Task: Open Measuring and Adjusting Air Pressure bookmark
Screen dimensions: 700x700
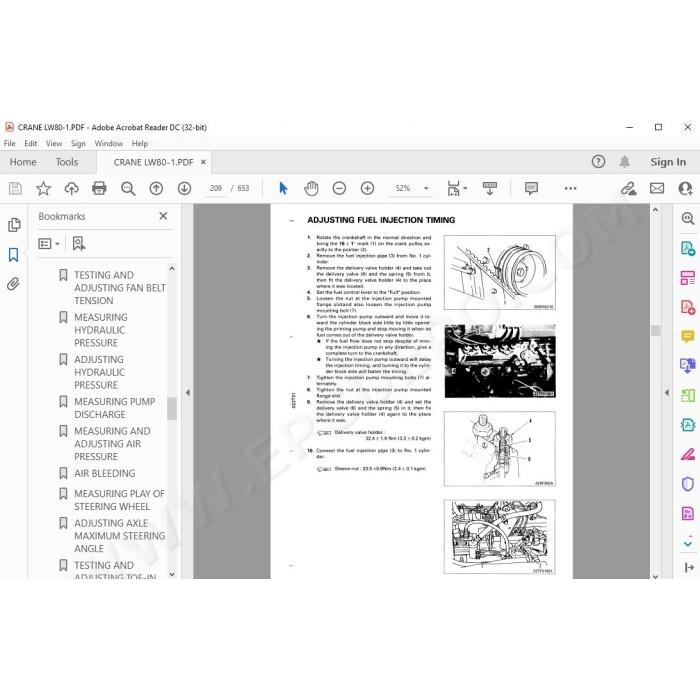Action: [x=112, y=444]
